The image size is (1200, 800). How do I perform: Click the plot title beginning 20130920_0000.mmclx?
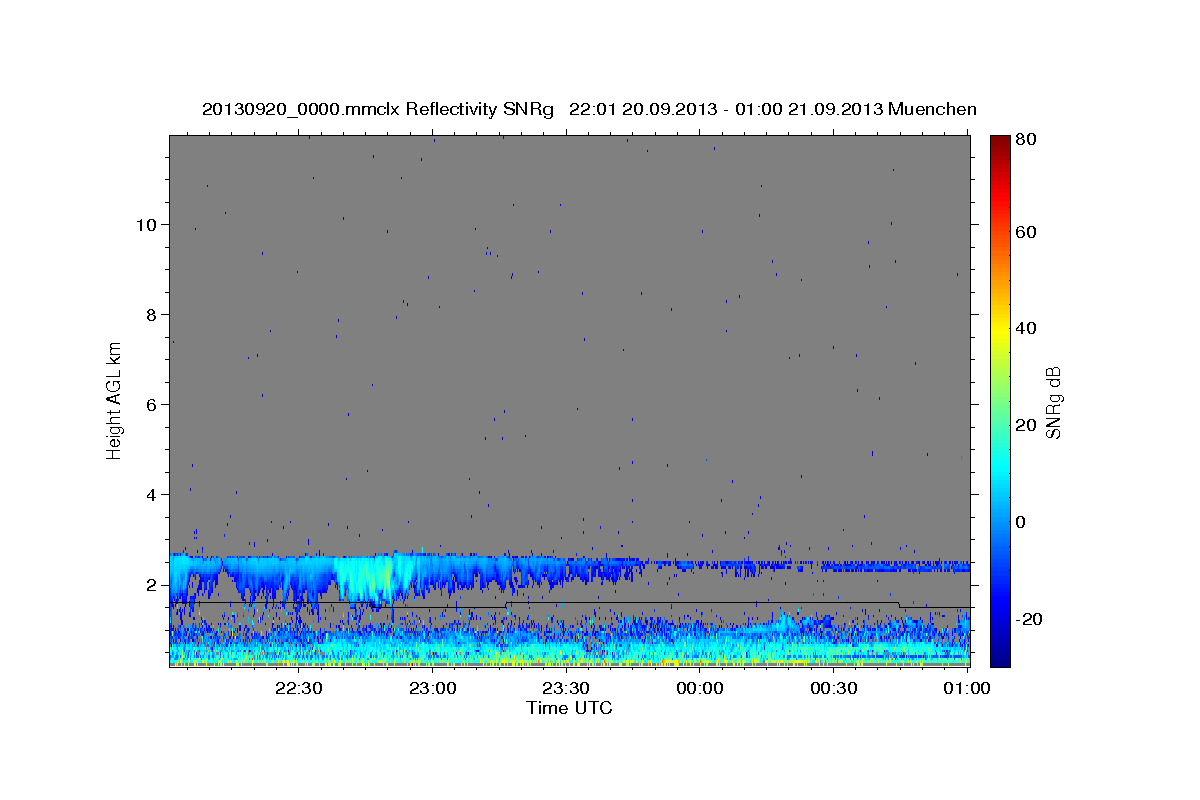coord(589,109)
